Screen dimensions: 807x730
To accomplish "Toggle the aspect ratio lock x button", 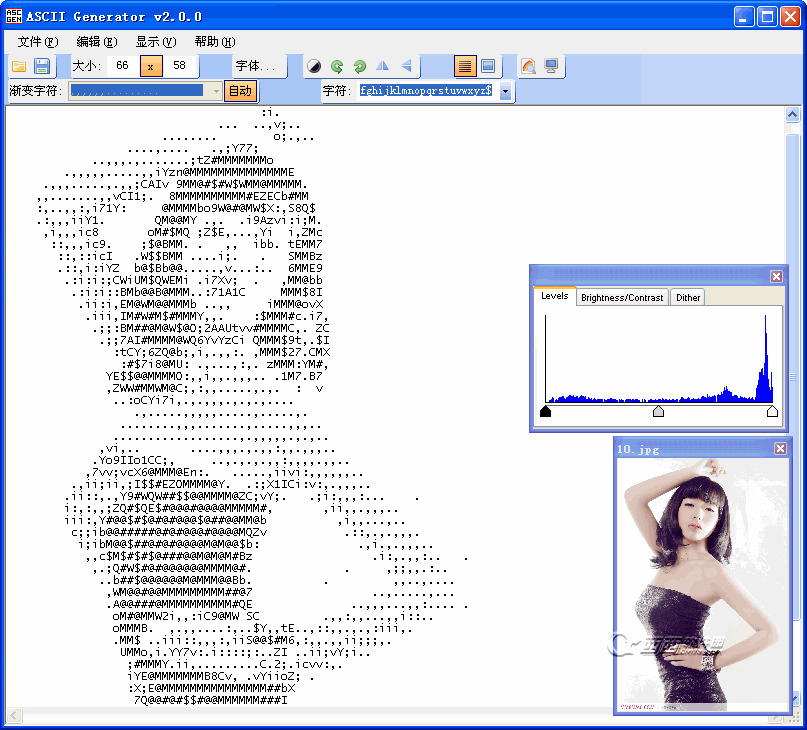I will point(151,66).
